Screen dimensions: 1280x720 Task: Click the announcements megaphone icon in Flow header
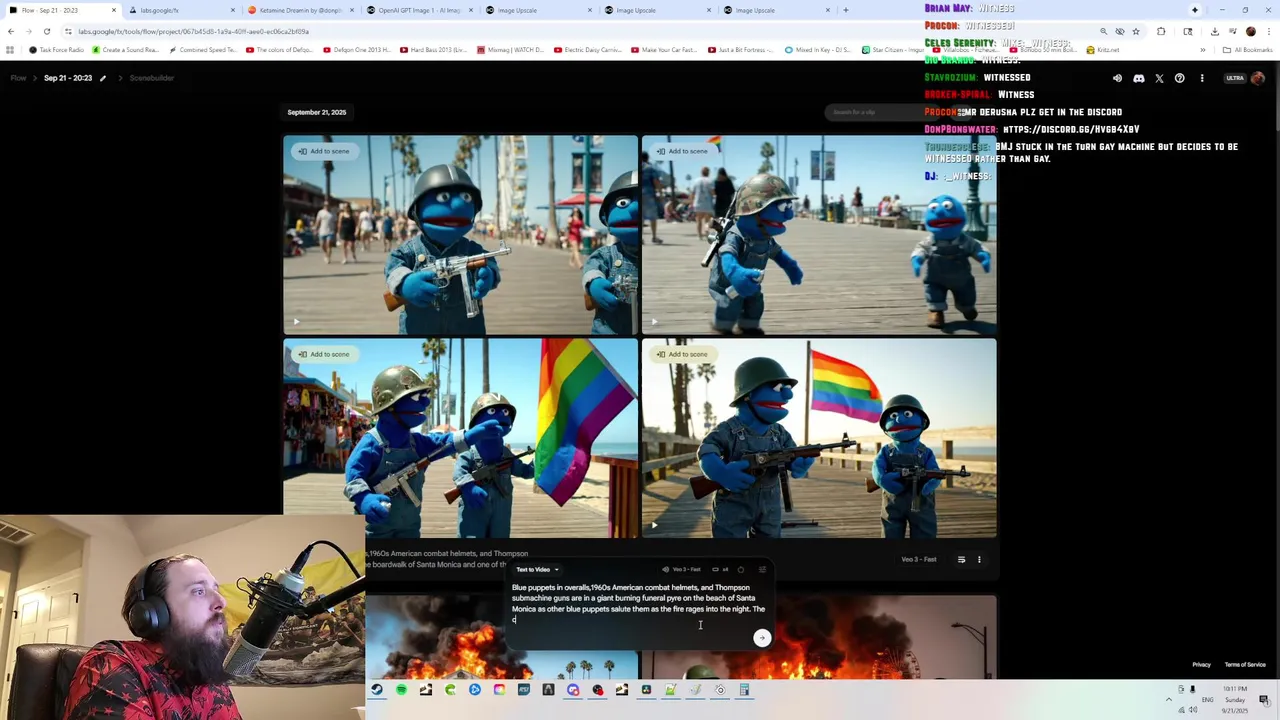tap(1117, 78)
